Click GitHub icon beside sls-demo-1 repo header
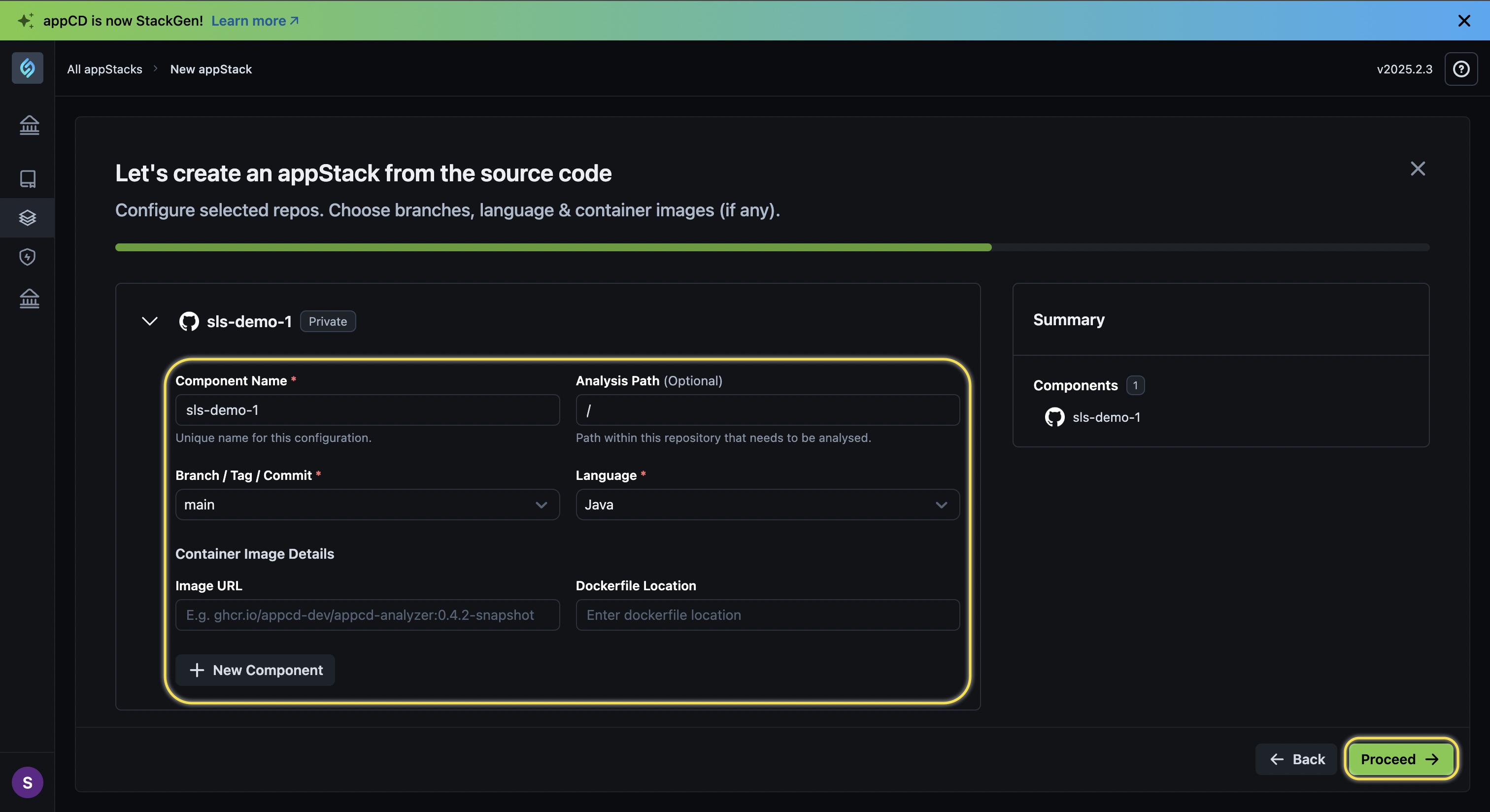Screen dimensions: 1490x812 189,322
